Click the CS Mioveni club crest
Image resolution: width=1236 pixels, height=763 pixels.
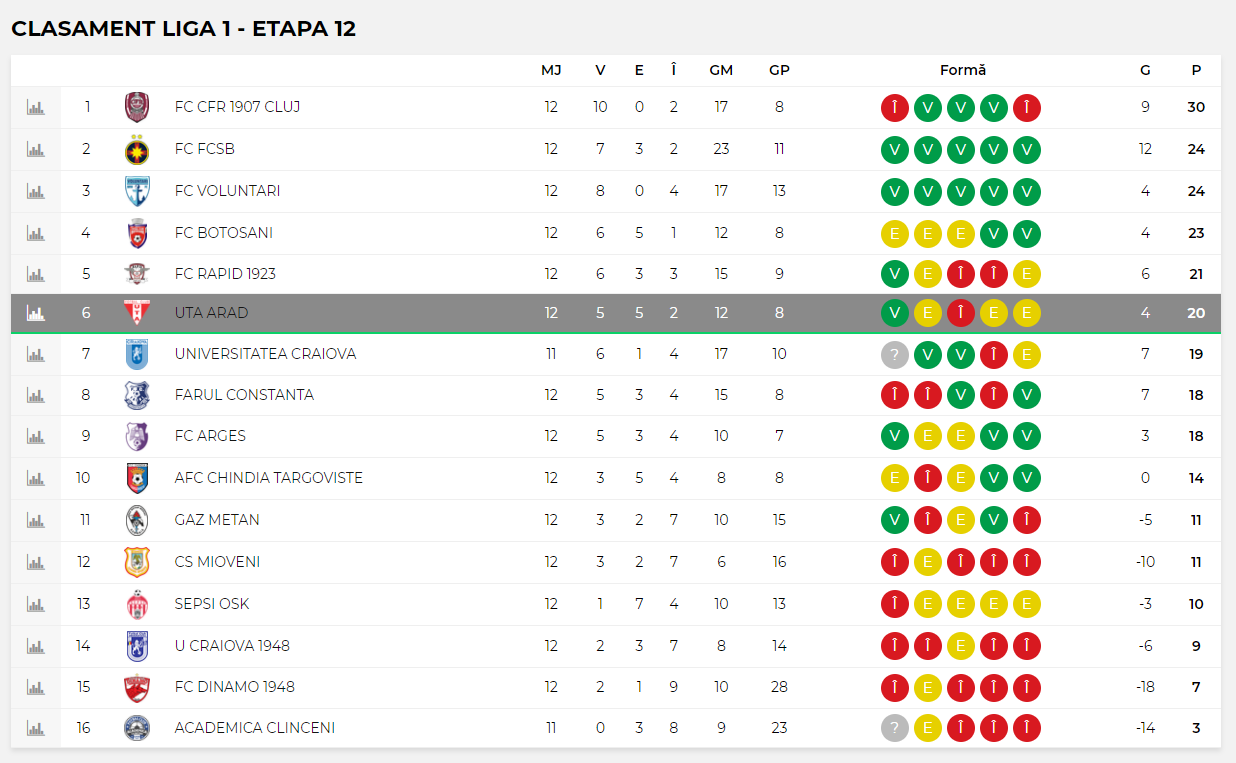coord(137,562)
